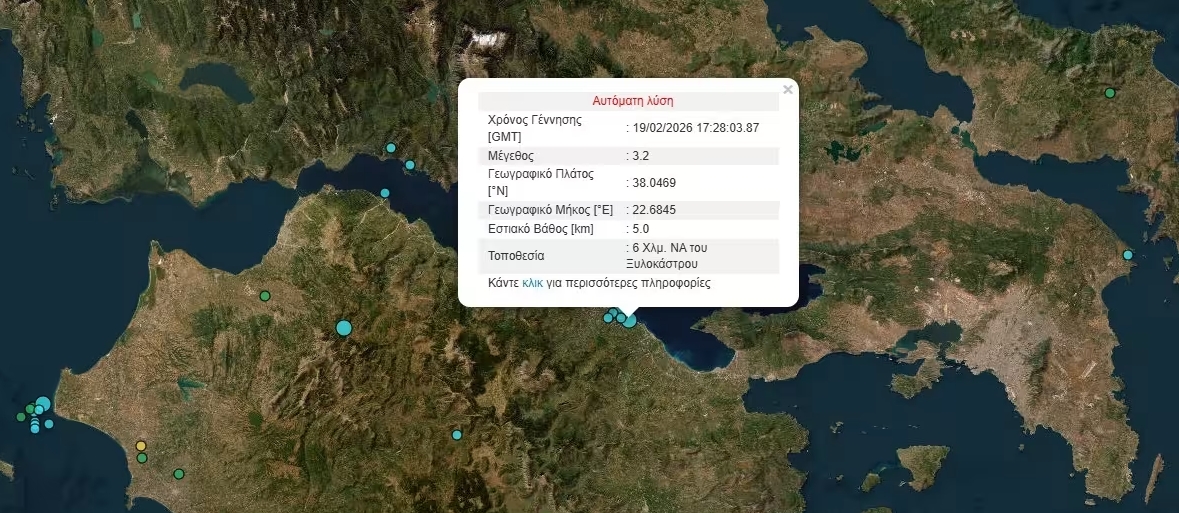Follow the 'κλικ' link for more information
The height and width of the screenshot is (513, 1179).
[532, 283]
